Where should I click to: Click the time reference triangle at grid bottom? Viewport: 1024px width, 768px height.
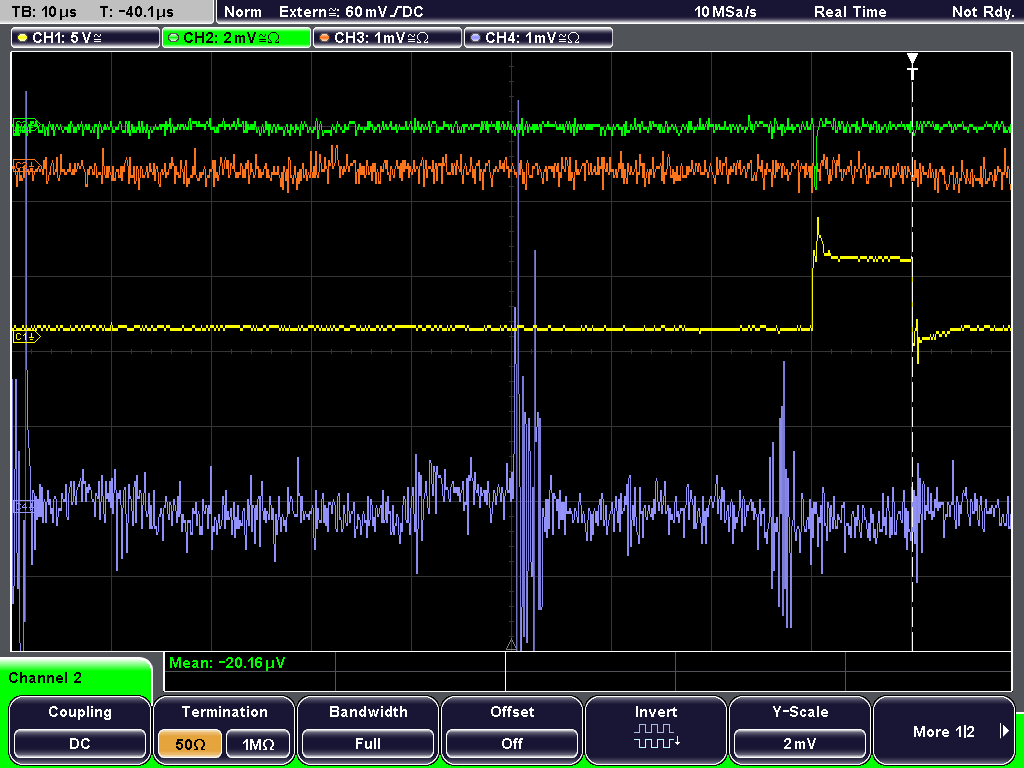click(511, 645)
